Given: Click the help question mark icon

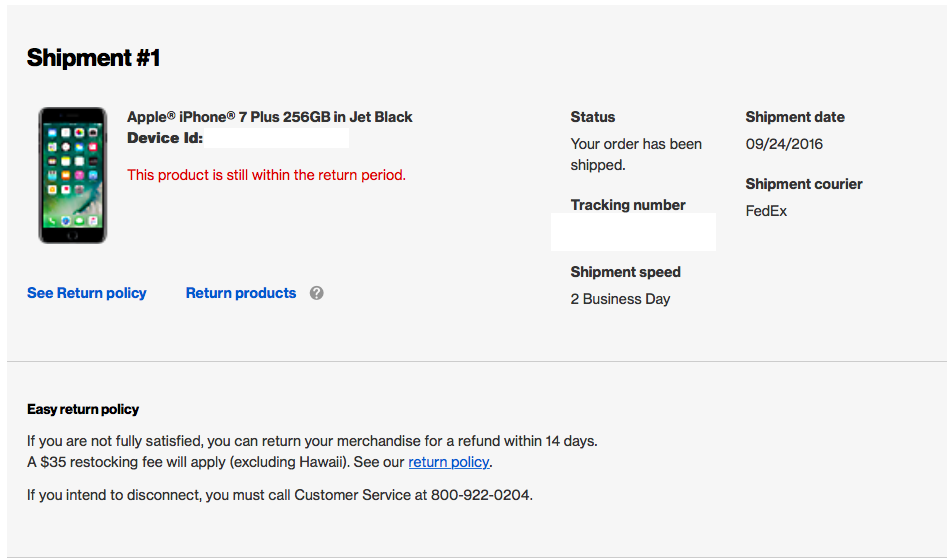Looking at the screenshot, I should click(x=316, y=293).
